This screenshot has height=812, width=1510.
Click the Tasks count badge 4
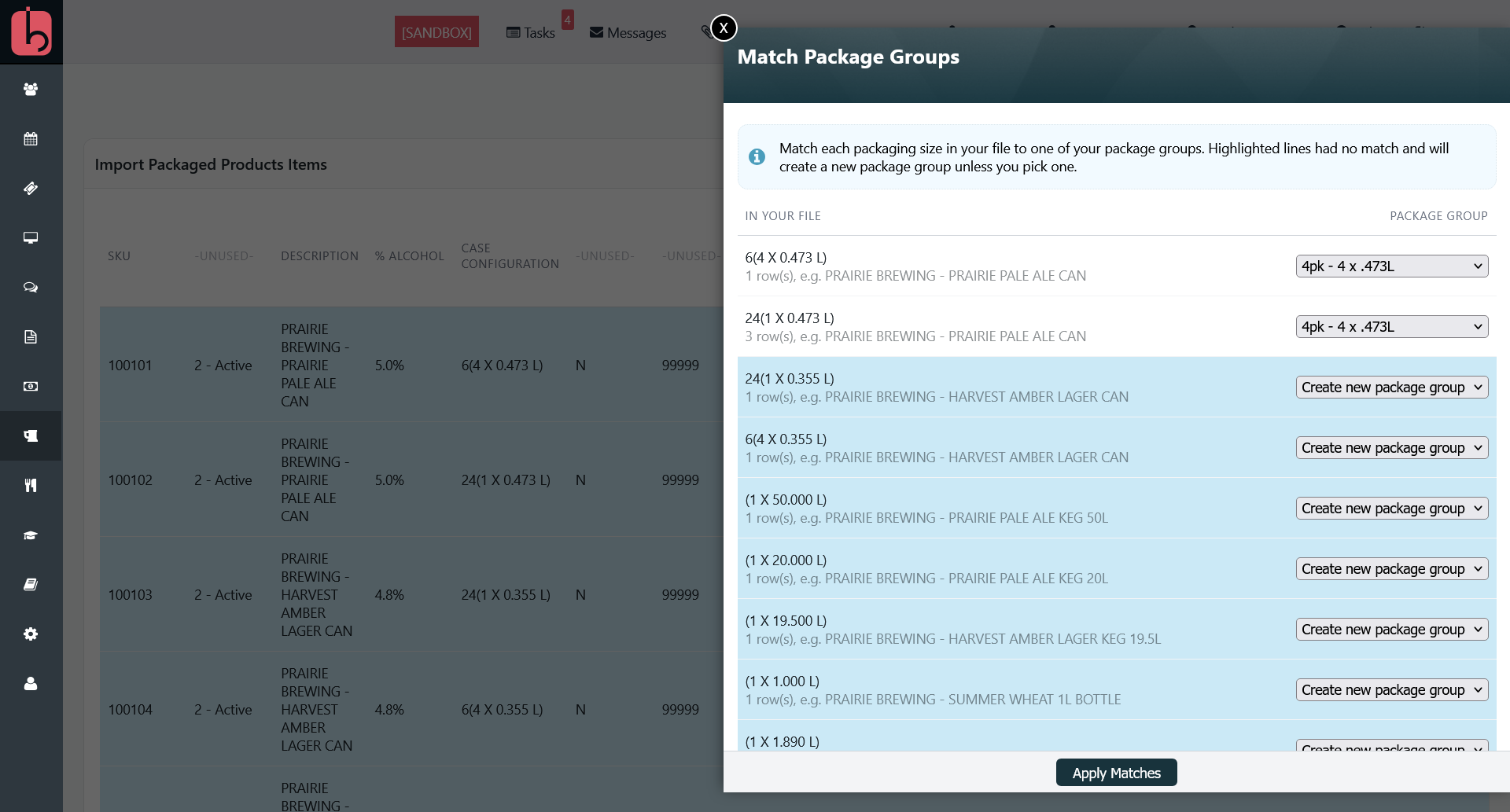point(568,20)
